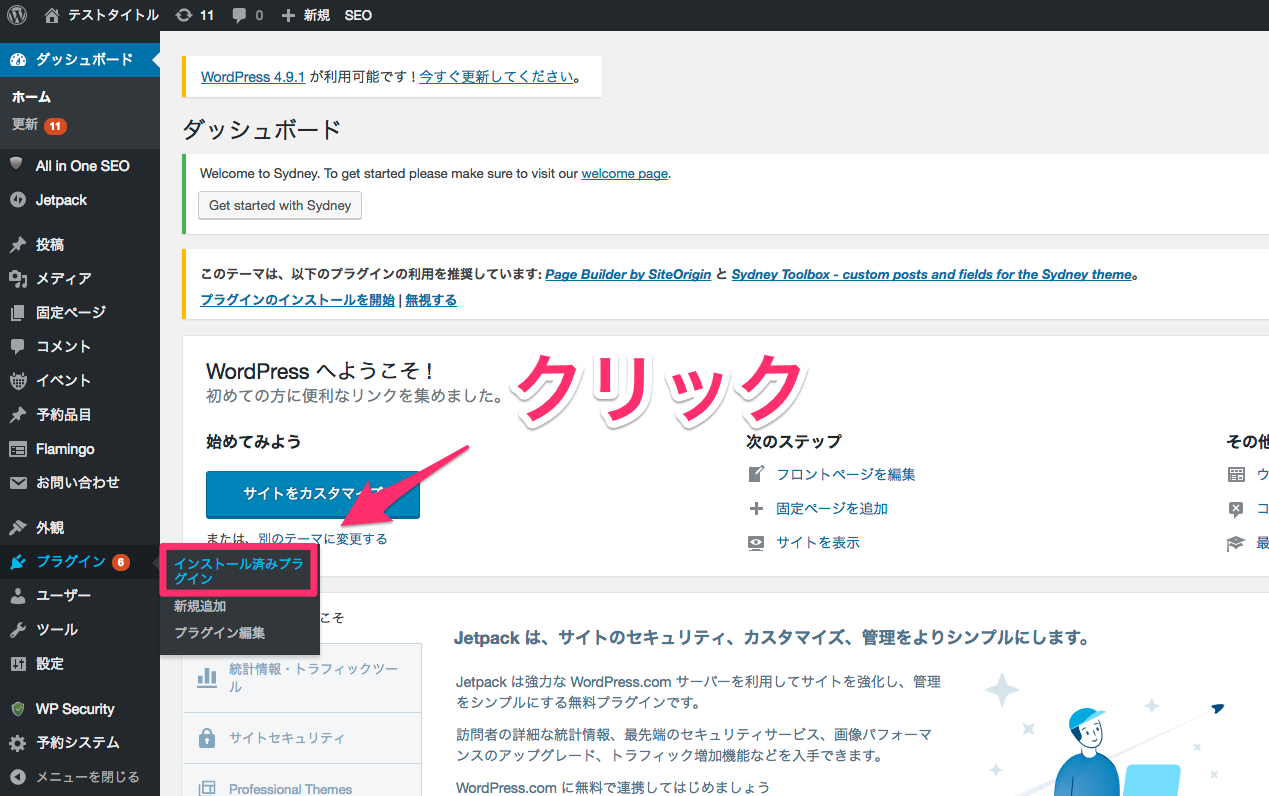Select the サイトセキュリティ Jetpack tab

click(x=302, y=738)
